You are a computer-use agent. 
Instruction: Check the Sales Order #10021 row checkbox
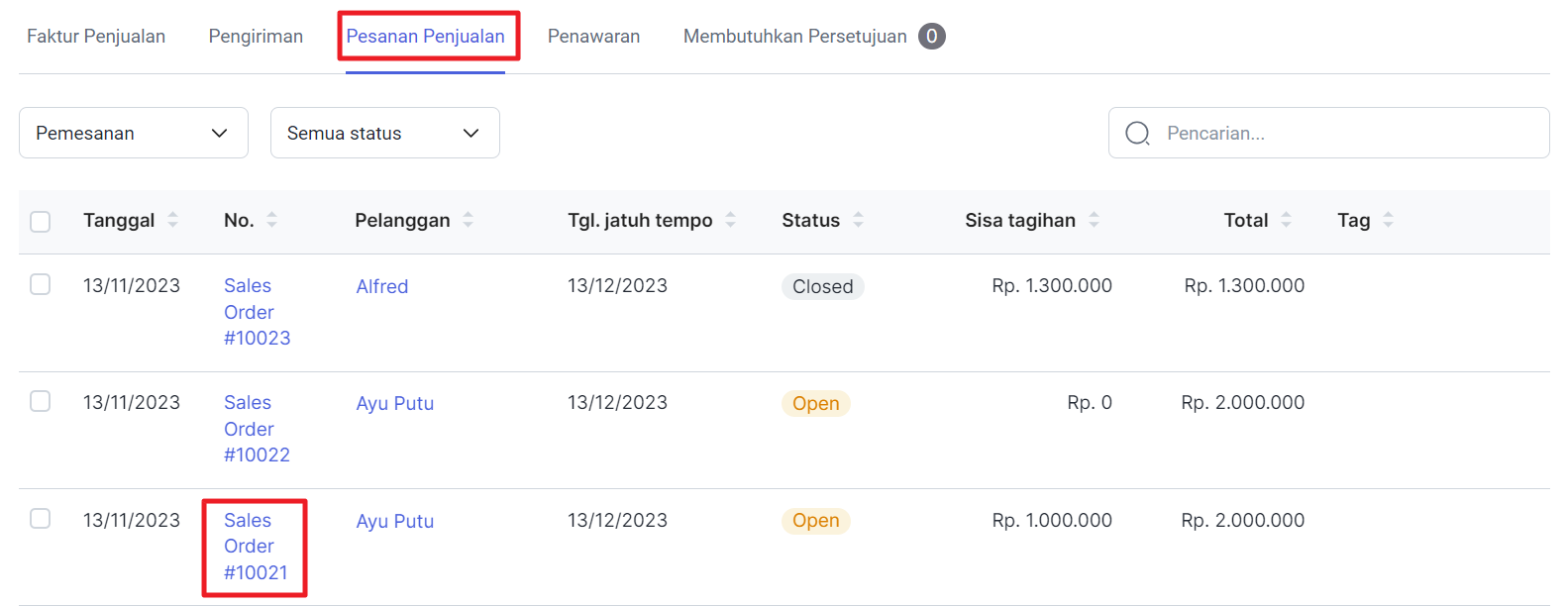coord(41,518)
